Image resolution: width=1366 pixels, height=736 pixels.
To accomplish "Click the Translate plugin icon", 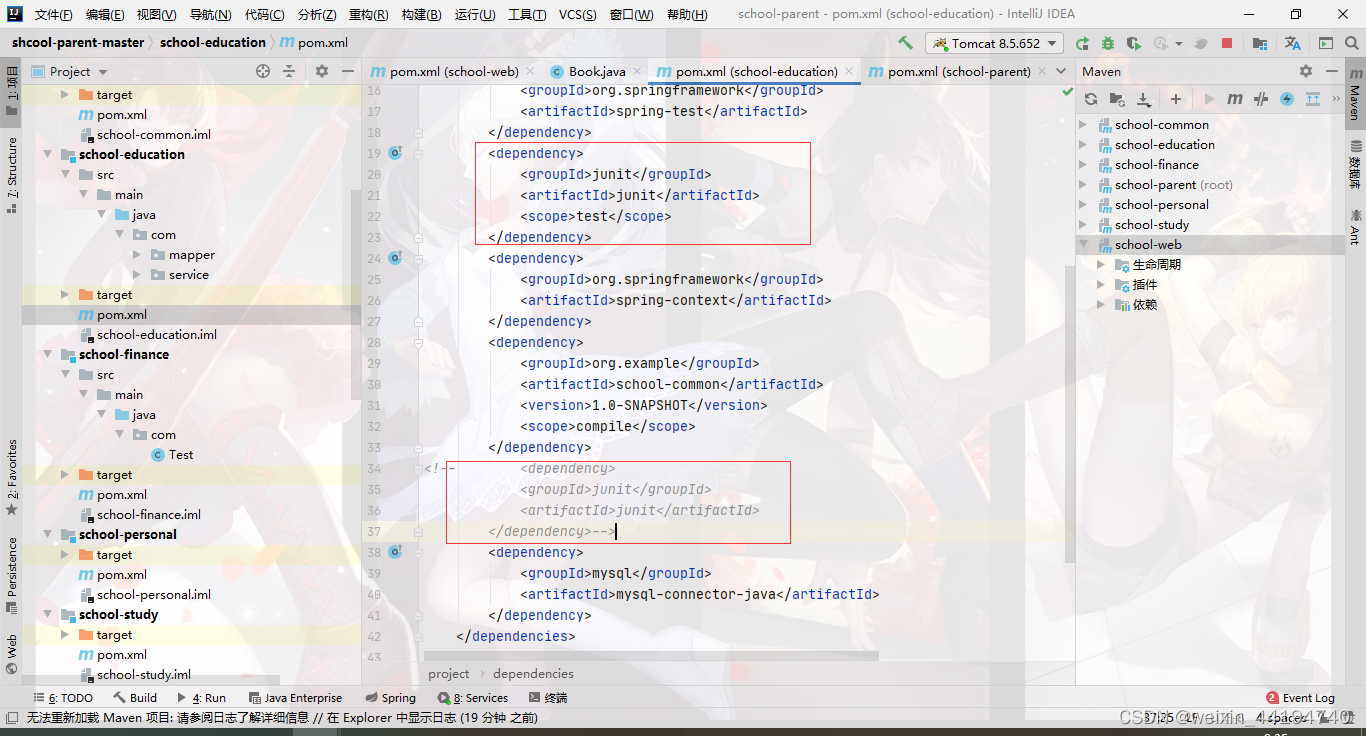I will coord(1293,43).
